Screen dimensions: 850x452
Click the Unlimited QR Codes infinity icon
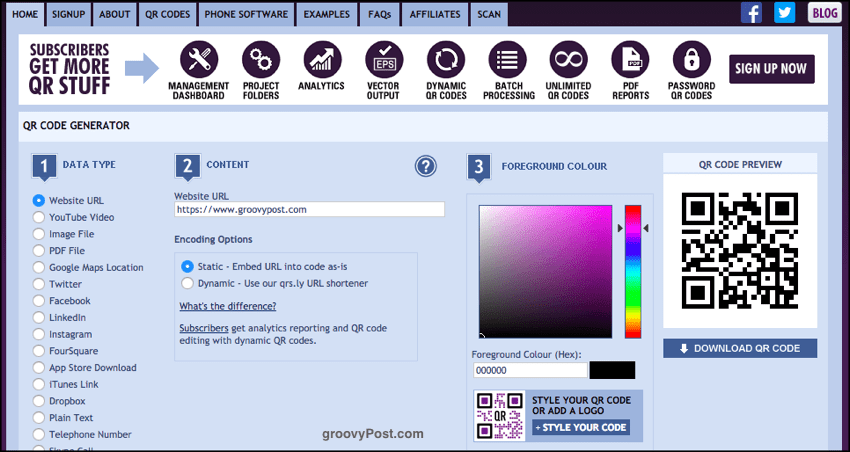coord(569,60)
